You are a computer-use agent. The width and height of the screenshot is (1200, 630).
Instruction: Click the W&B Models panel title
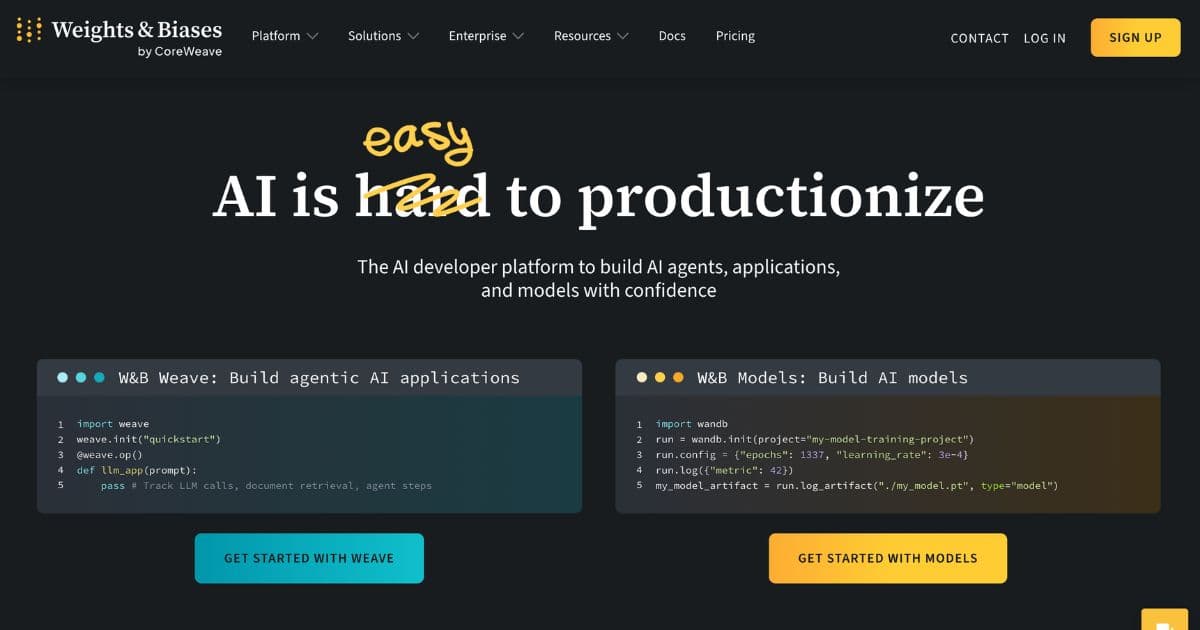(832, 378)
